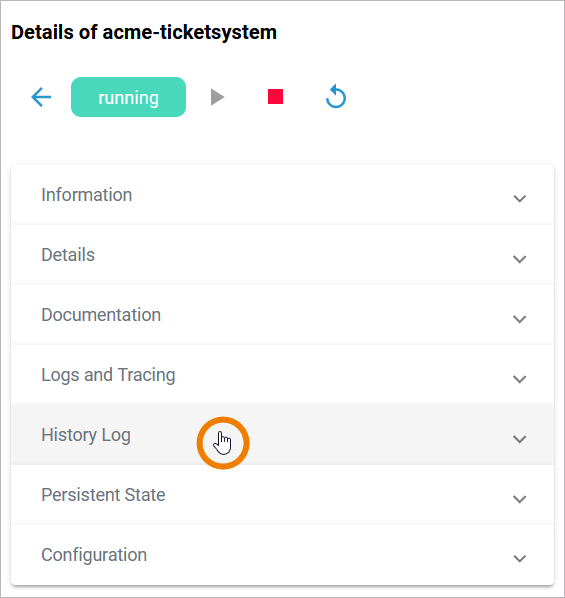Click the Information row chevron
Viewport: 565px width, 598px height.
coord(520,199)
